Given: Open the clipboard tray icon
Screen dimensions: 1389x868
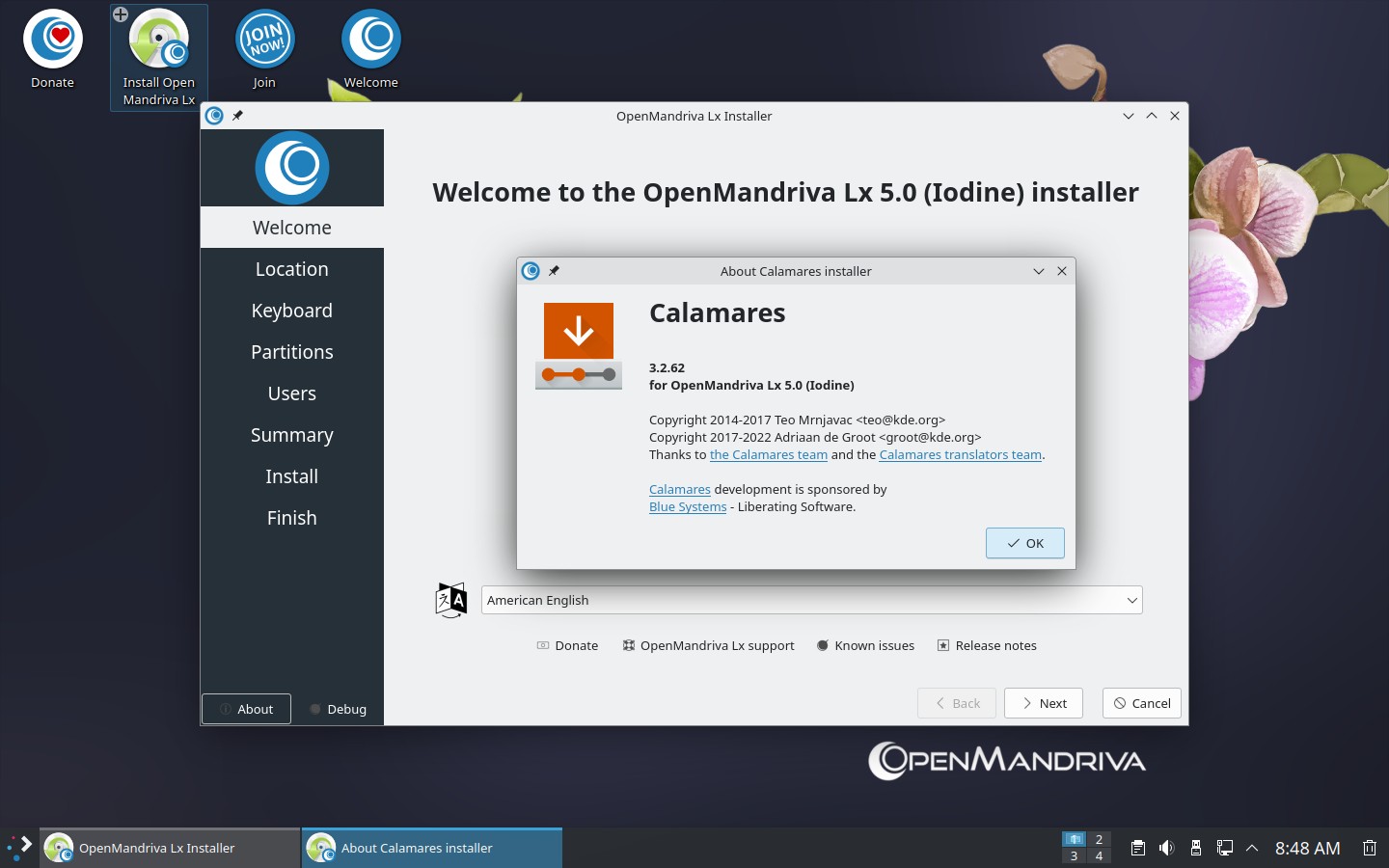Looking at the screenshot, I should pyautogui.click(x=1138, y=848).
